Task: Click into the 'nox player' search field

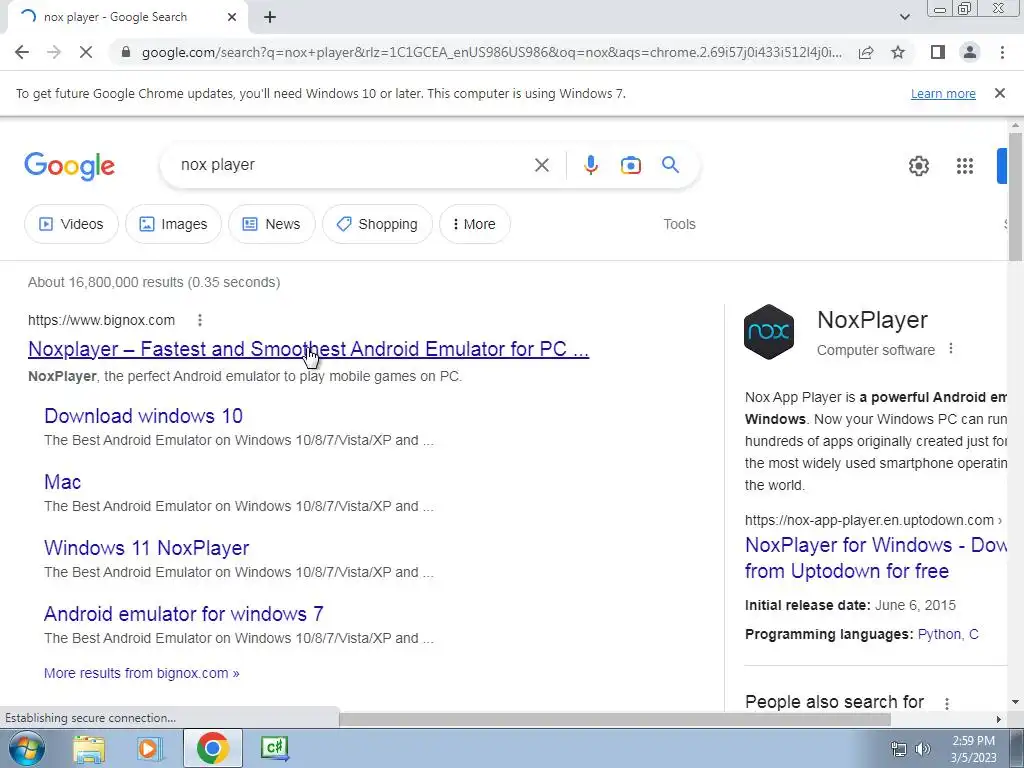Action: click(346, 165)
